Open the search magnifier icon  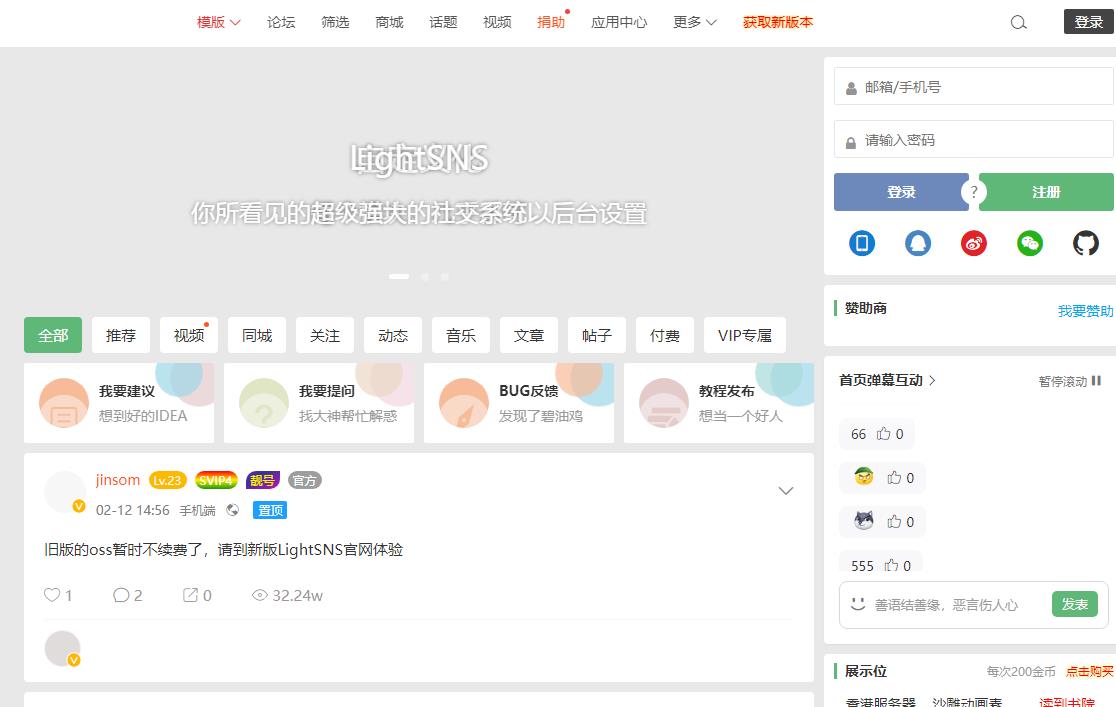(1018, 21)
